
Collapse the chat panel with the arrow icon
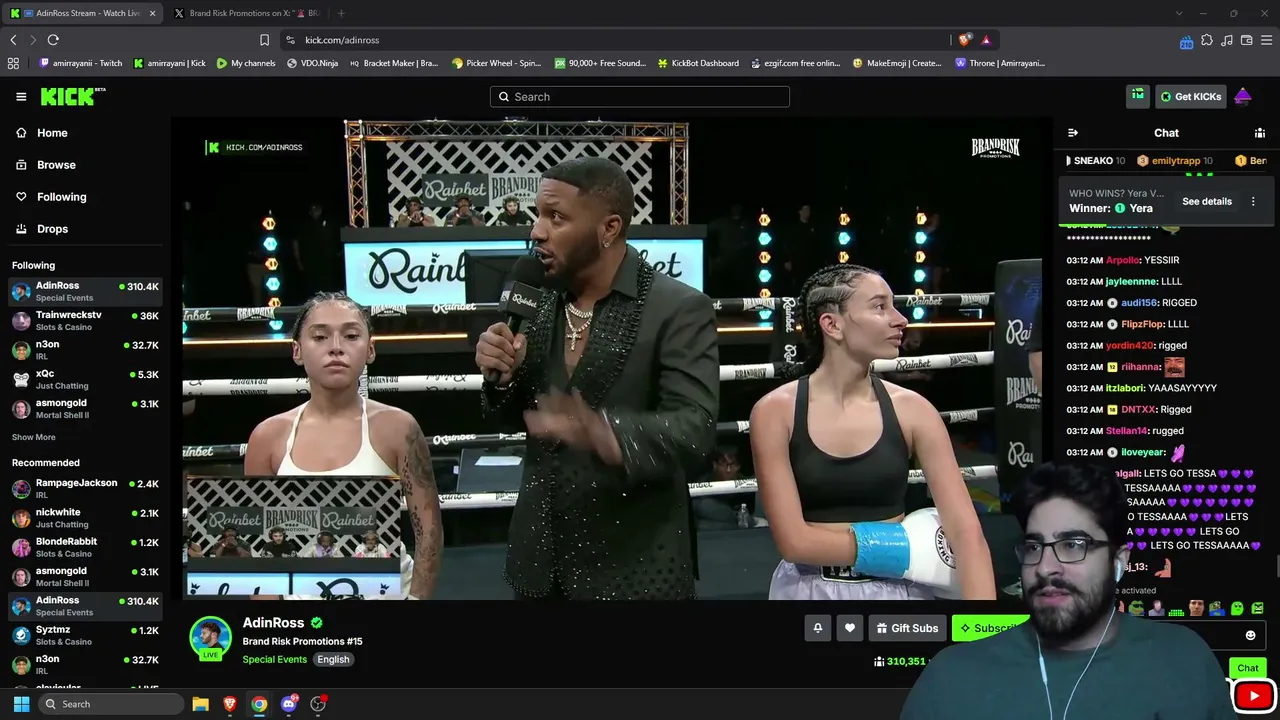coord(1073,133)
